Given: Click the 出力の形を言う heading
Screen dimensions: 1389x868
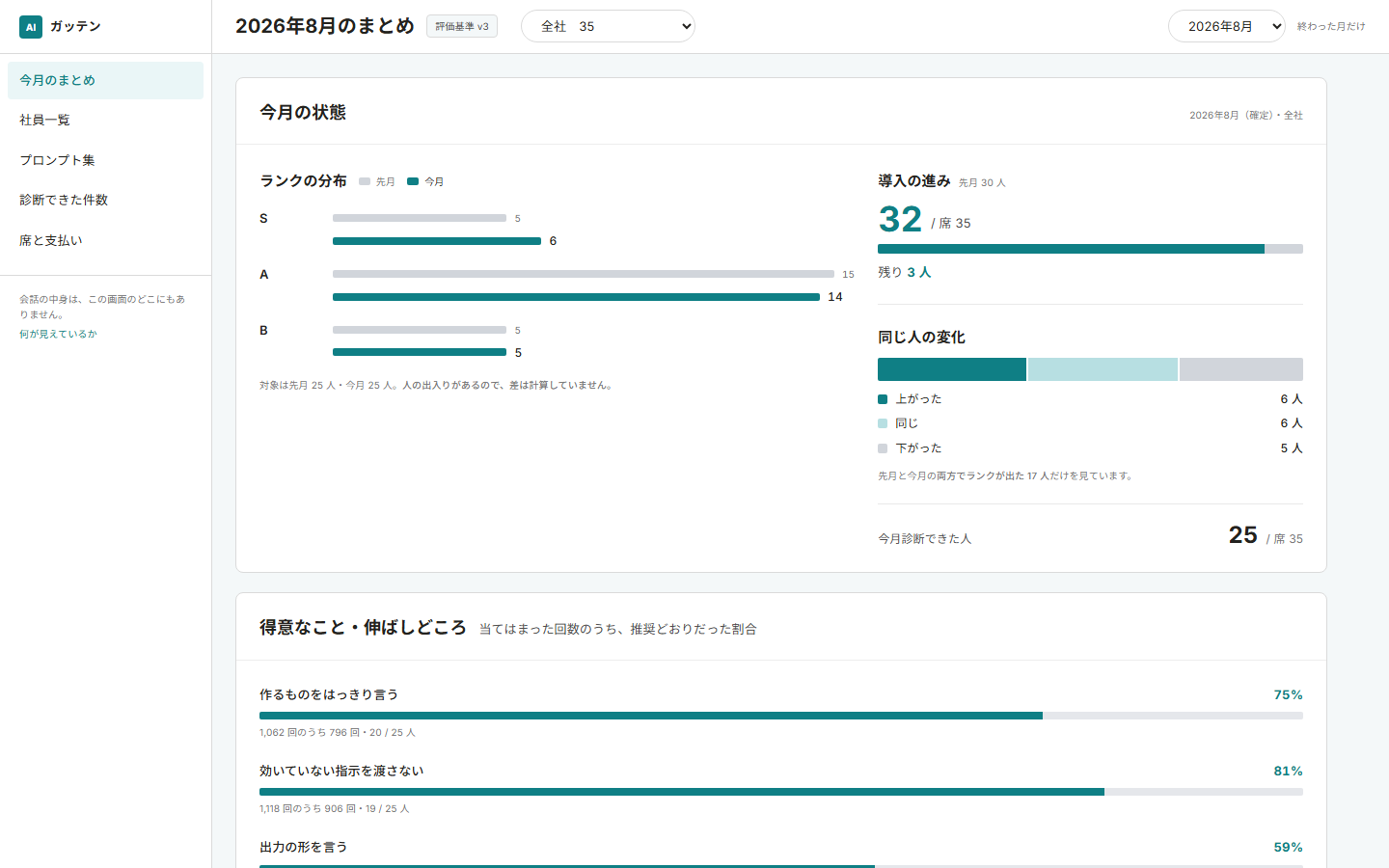Looking at the screenshot, I should click(304, 847).
